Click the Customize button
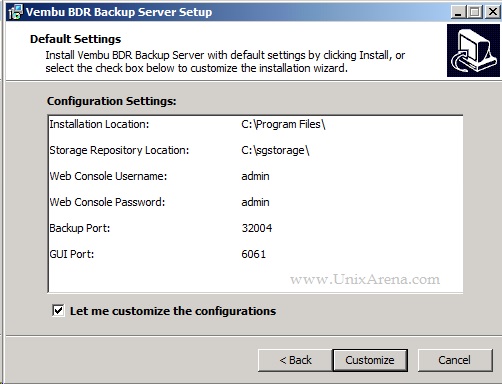Image resolution: width=502 pixels, height=384 pixels. 370,360
